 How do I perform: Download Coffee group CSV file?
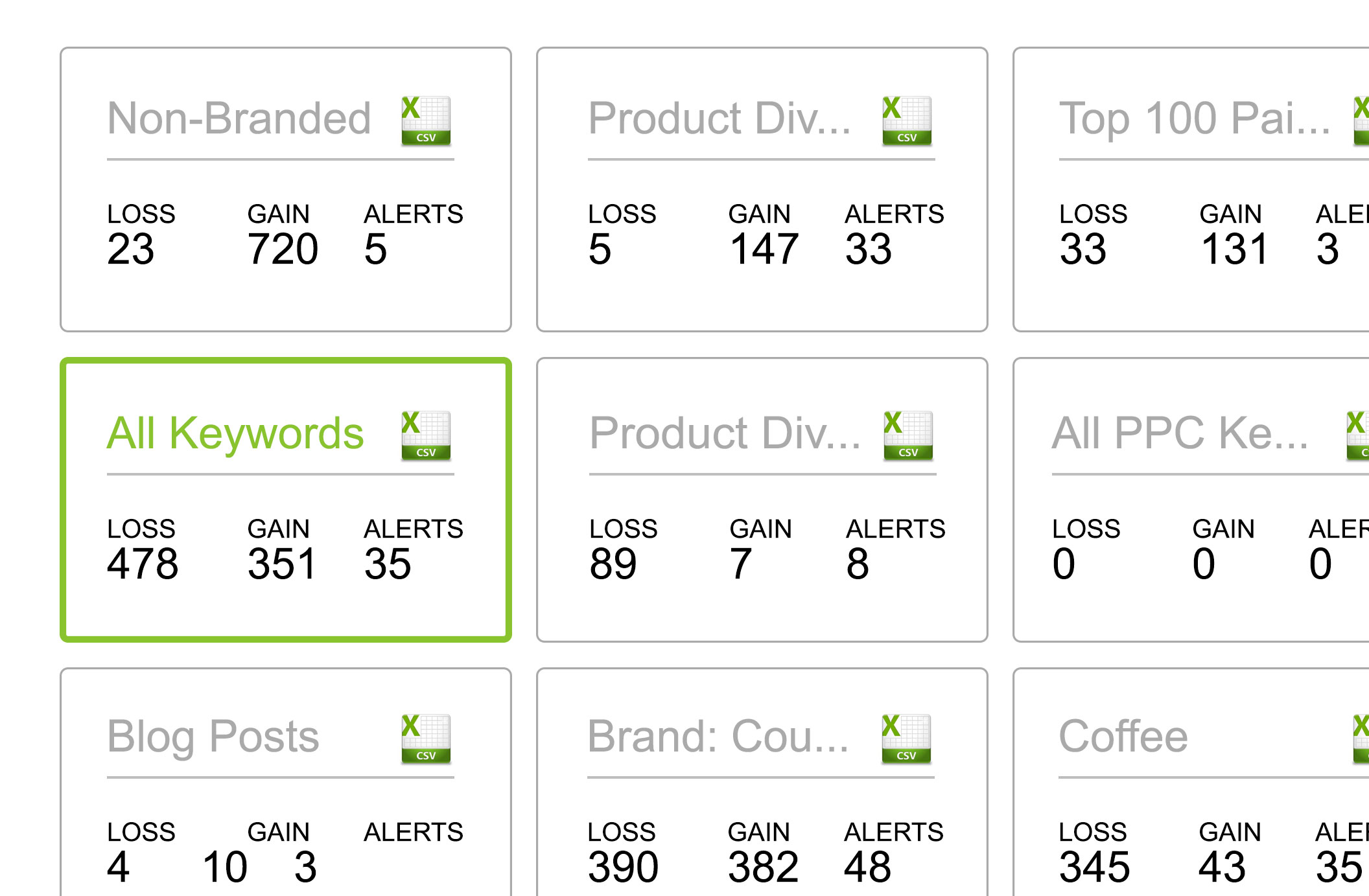[x=1361, y=739]
